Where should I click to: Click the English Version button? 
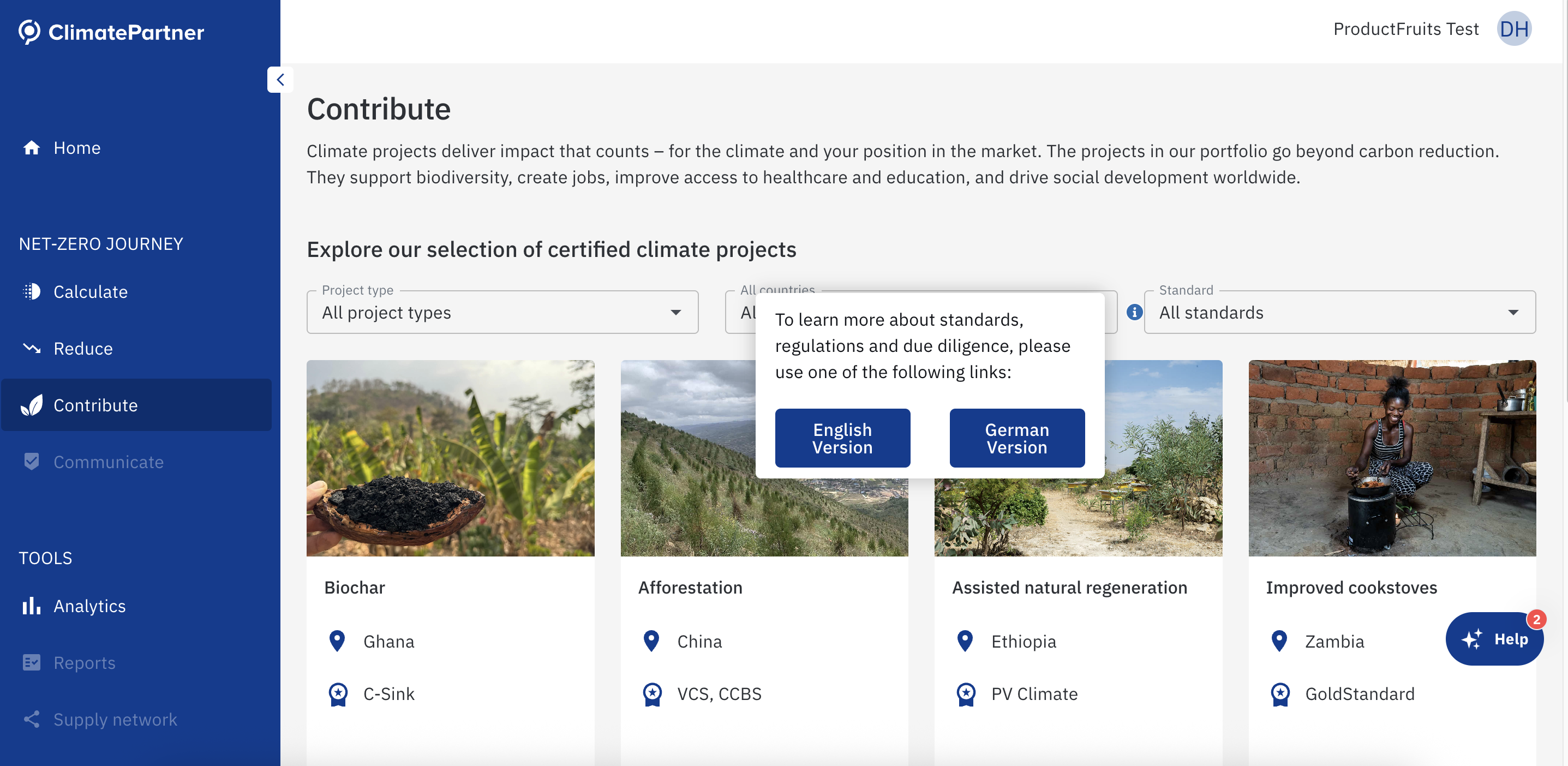coord(842,439)
